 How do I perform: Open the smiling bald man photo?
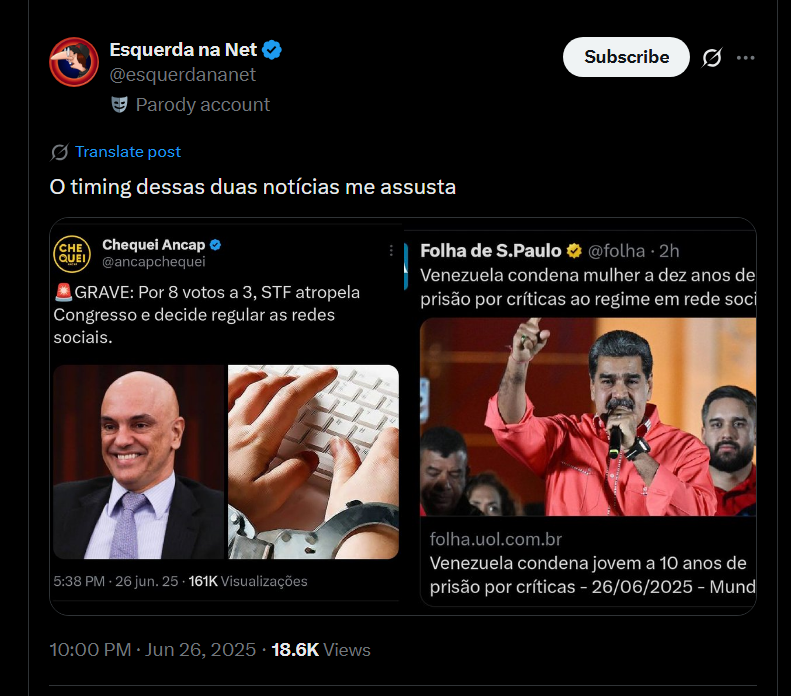[x=138, y=462]
